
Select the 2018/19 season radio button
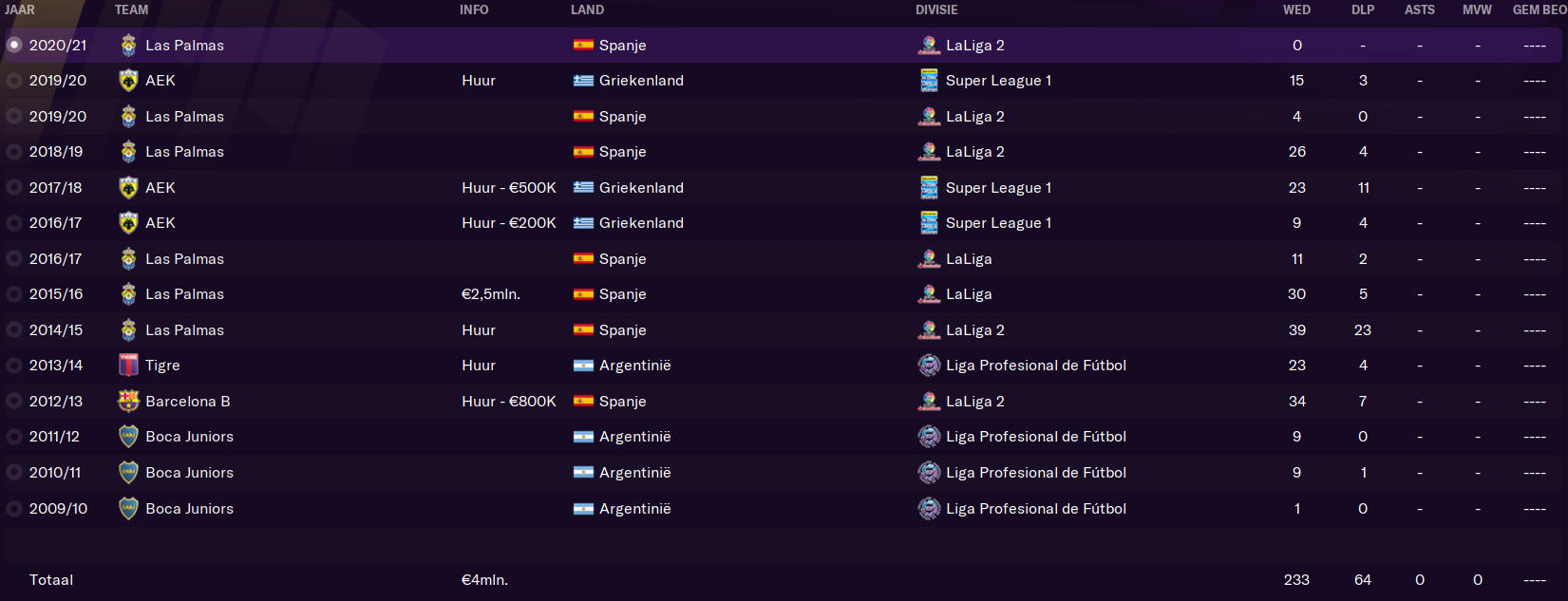tap(14, 152)
